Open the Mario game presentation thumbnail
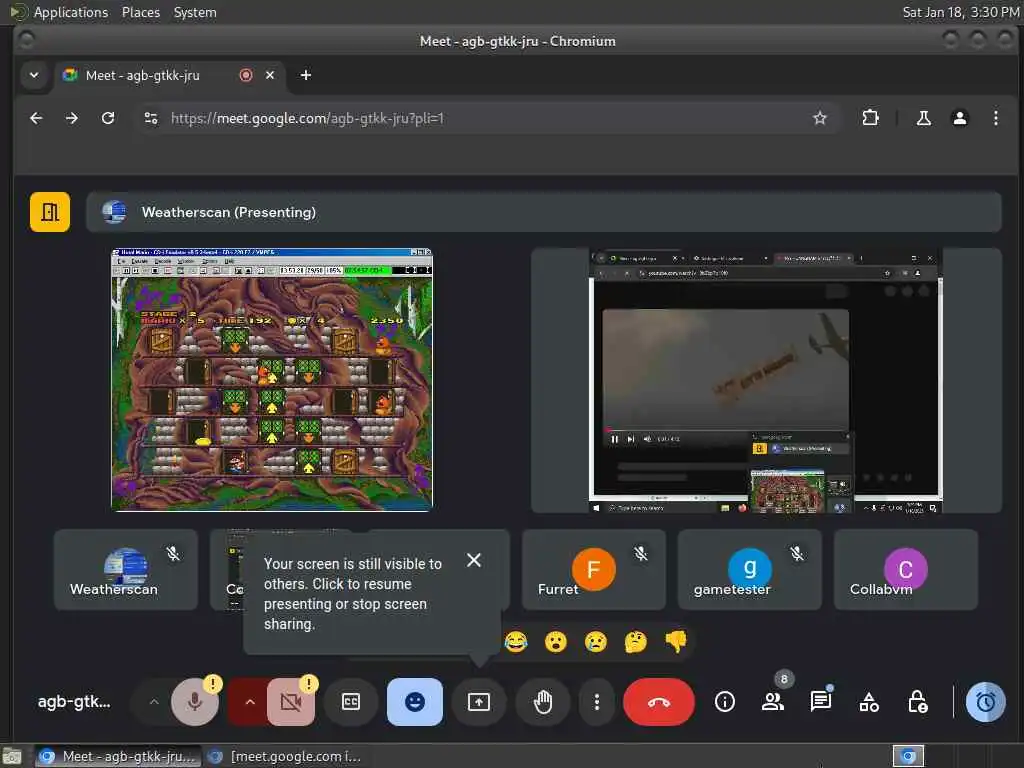The width and height of the screenshot is (1024, 768). (x=272, y=379)
